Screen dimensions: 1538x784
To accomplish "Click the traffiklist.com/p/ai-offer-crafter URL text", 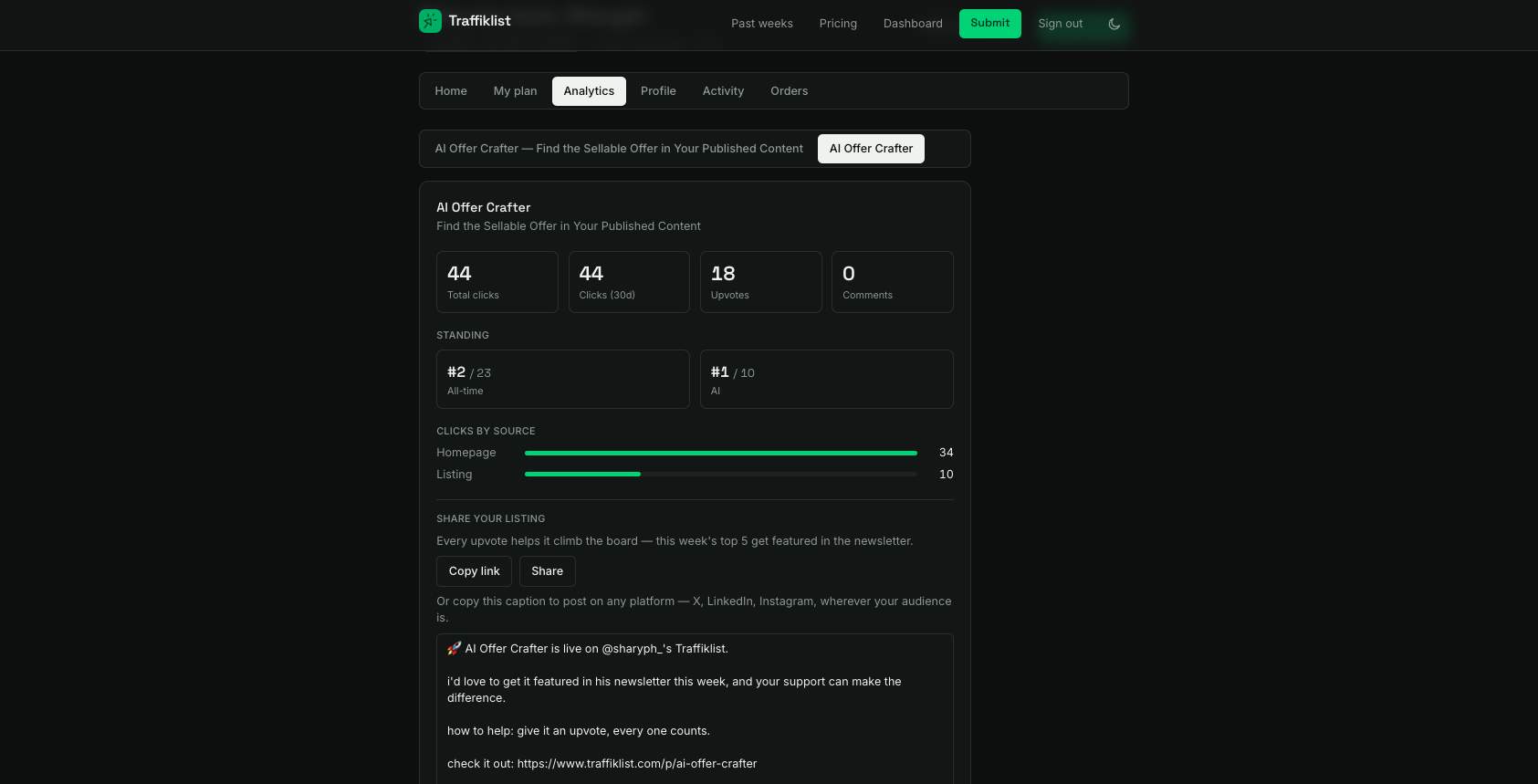I will pos(637,764).
